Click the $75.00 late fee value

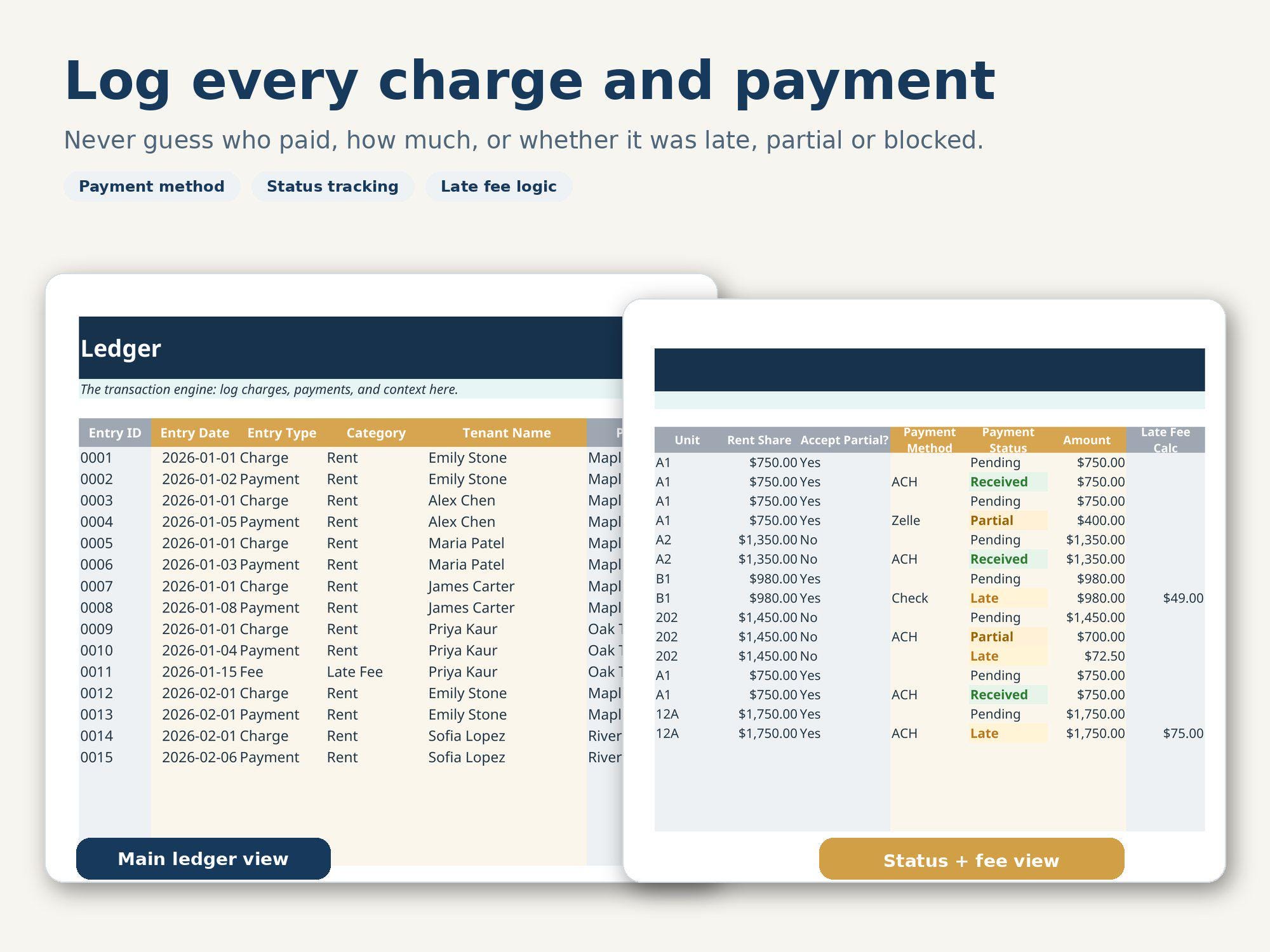point(1183,733)
